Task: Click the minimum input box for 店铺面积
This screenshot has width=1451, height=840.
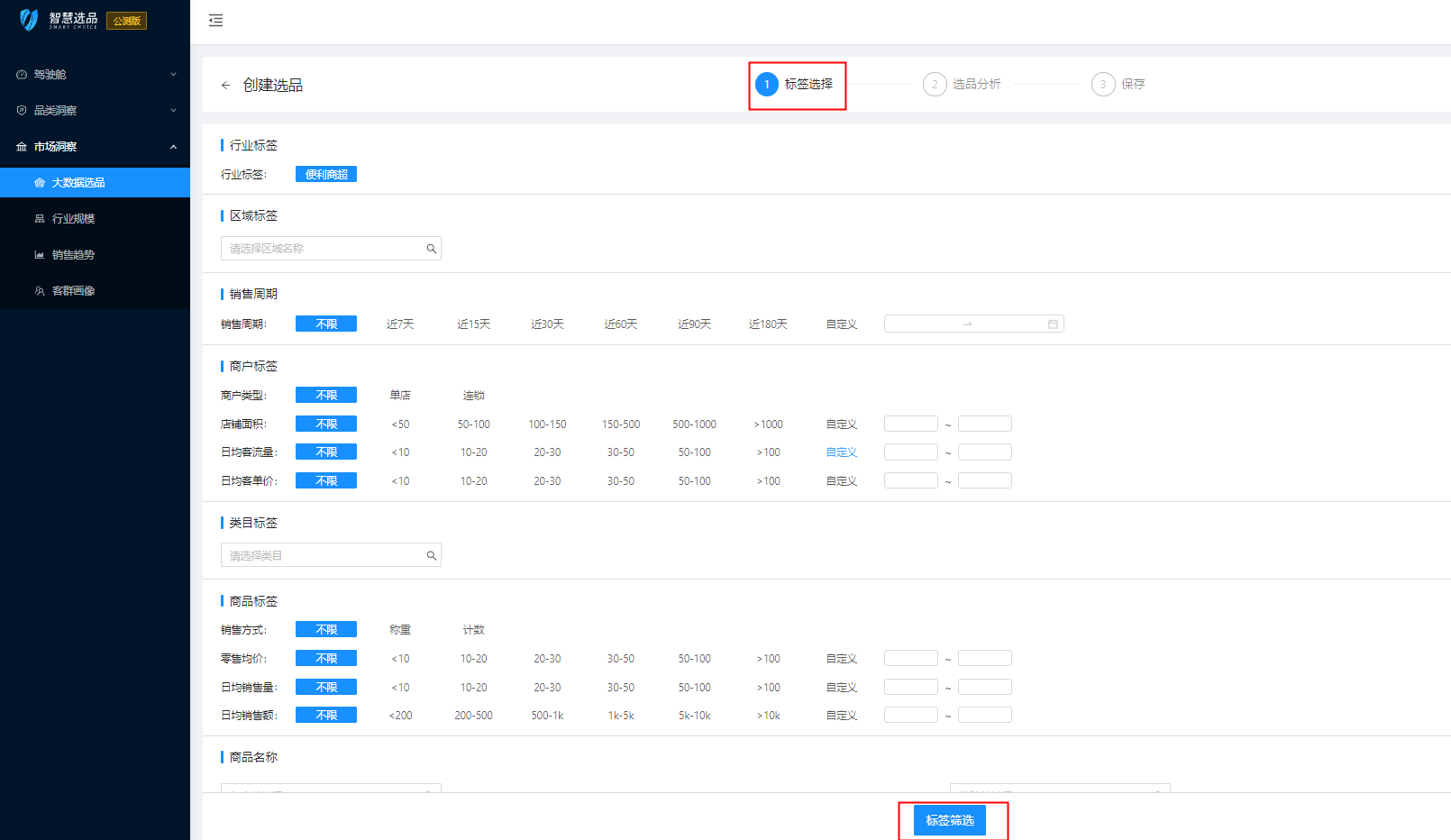Action: 910,424
